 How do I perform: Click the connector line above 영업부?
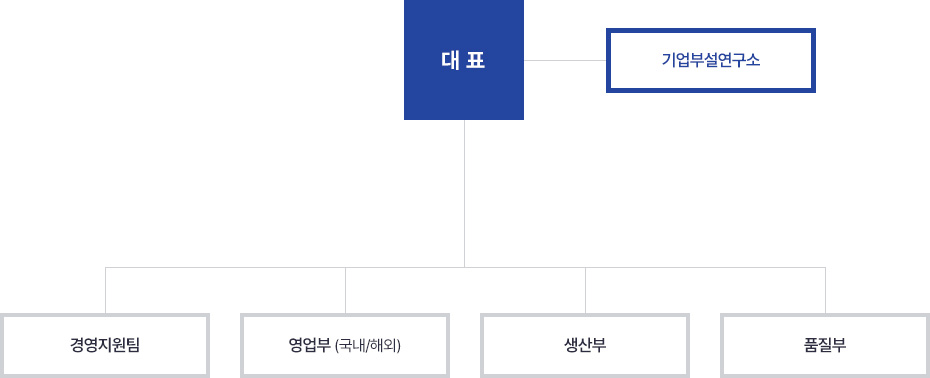[345, 290]
